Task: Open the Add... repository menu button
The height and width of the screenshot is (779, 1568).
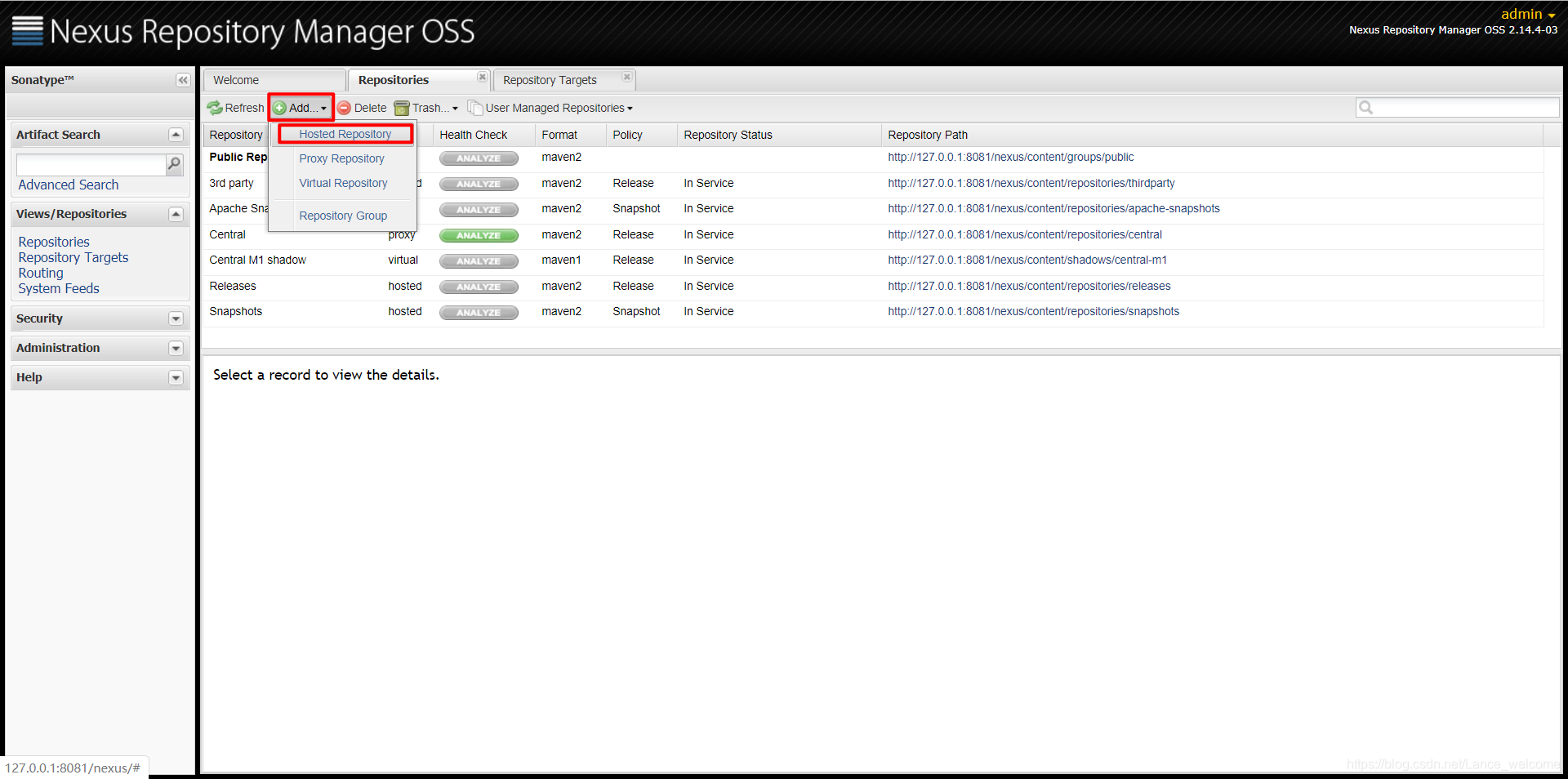Action: tap(301, 108)
